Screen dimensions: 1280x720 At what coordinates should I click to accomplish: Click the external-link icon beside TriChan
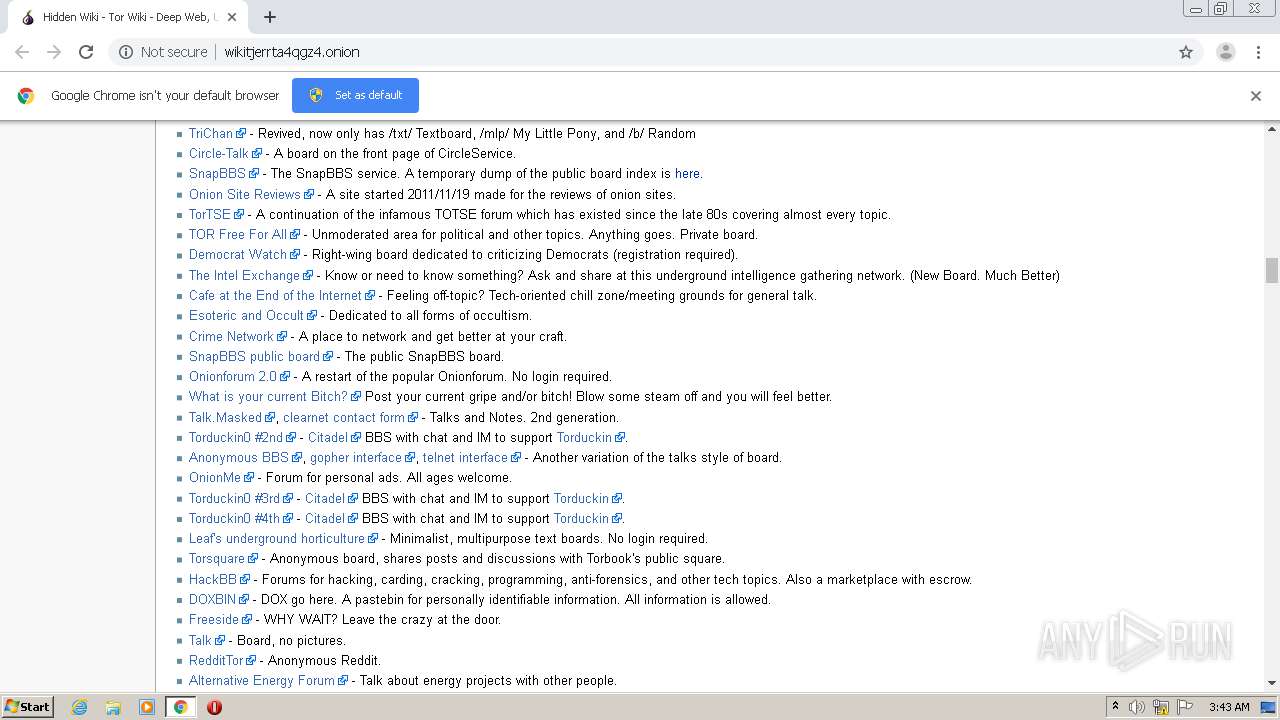[x=240, y=133]
